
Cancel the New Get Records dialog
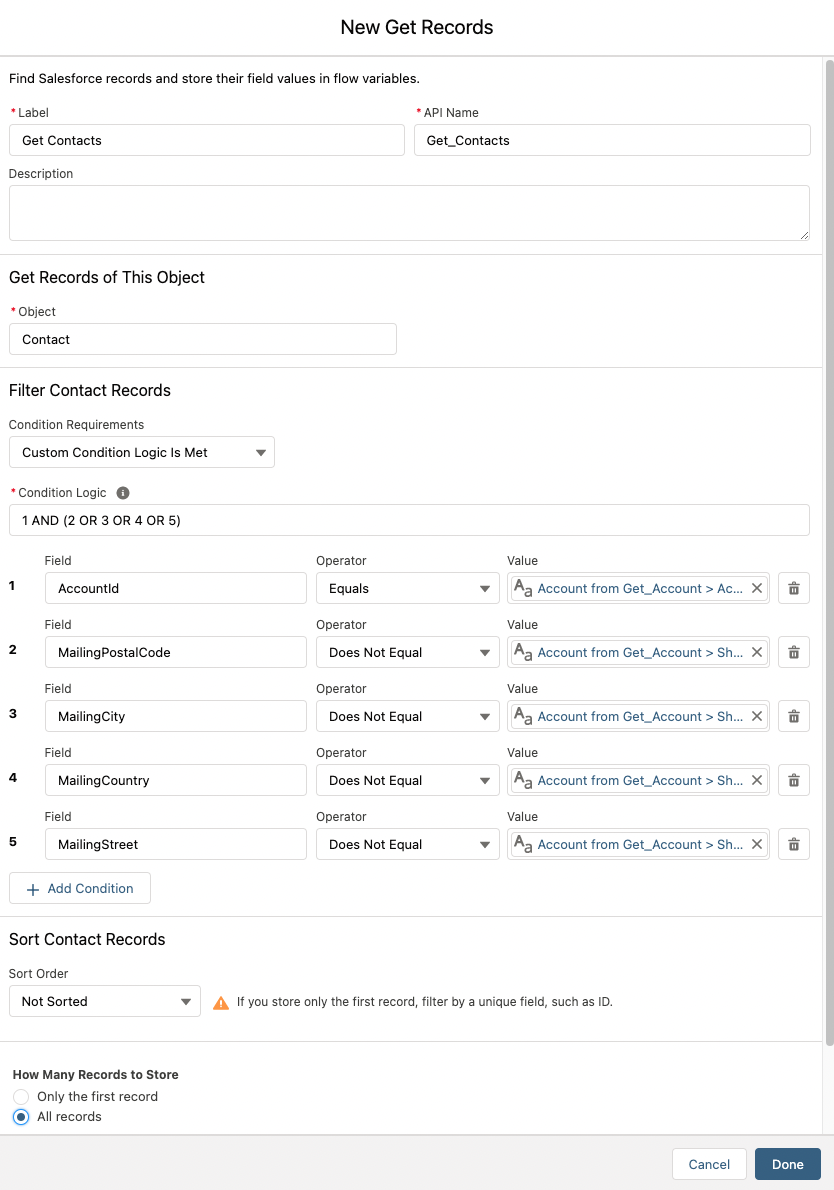709,1164
